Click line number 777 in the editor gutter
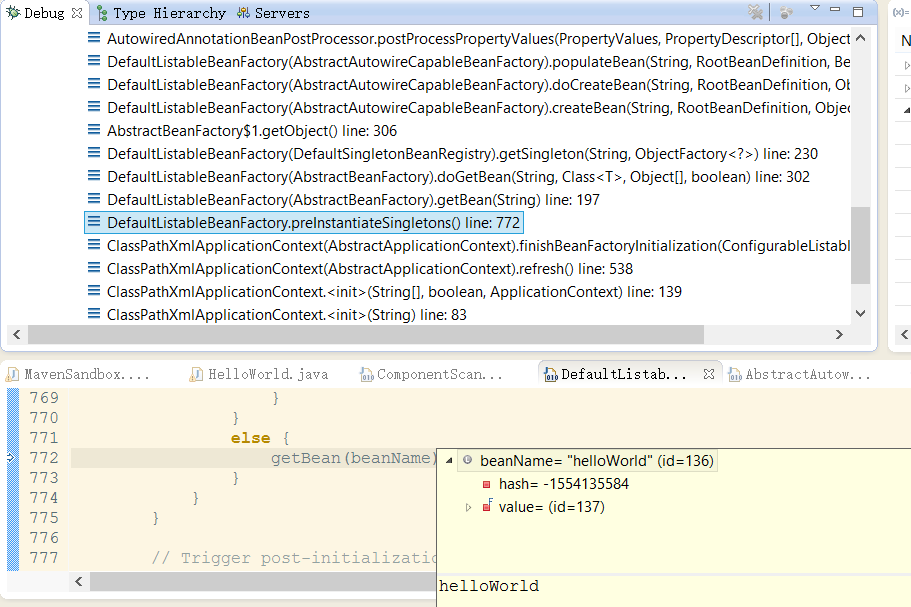 click(44, 558)
